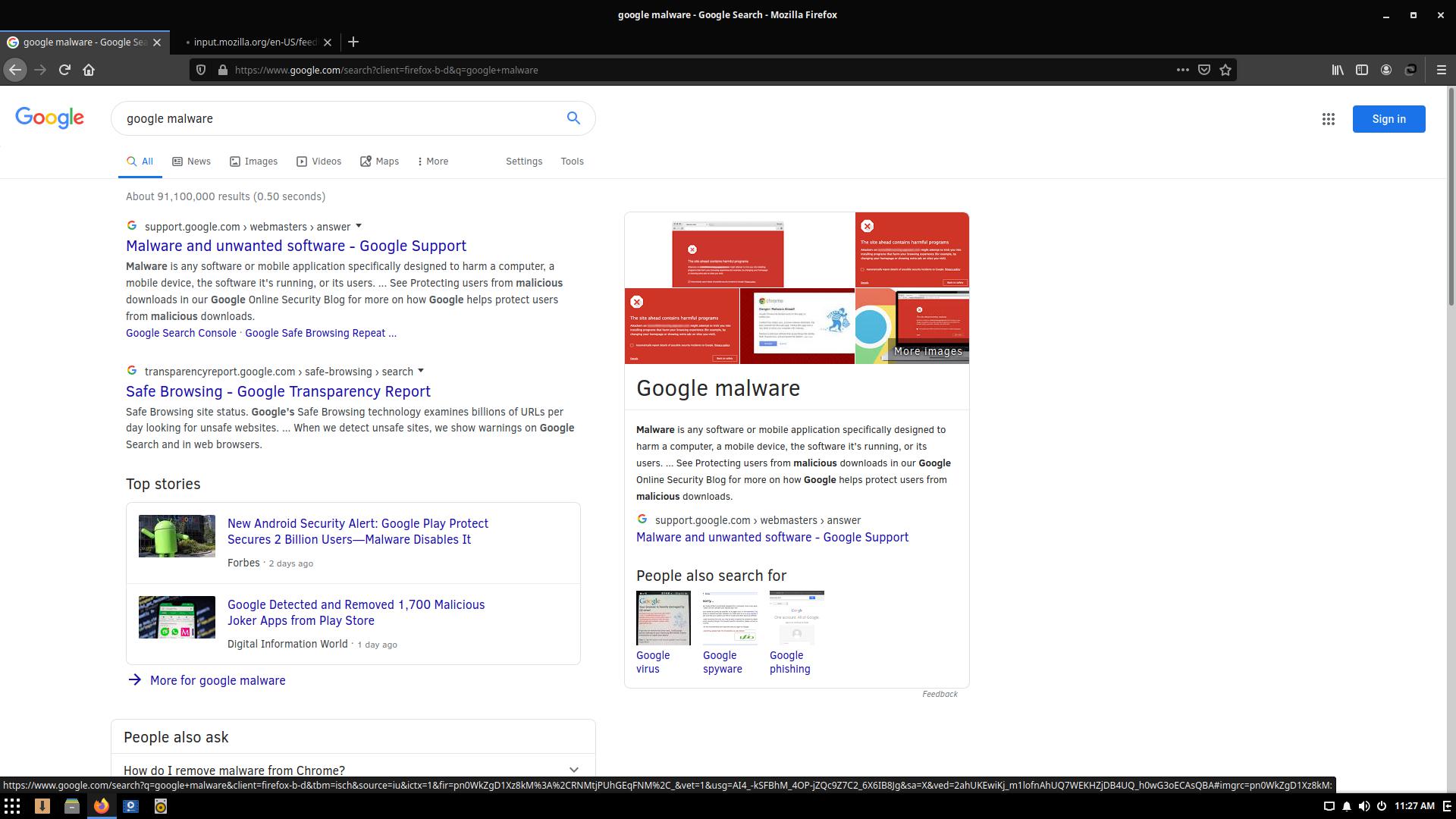Bookmark this page using the star icon
This screenshot has width=1456, height=819.
[1225, 70]
